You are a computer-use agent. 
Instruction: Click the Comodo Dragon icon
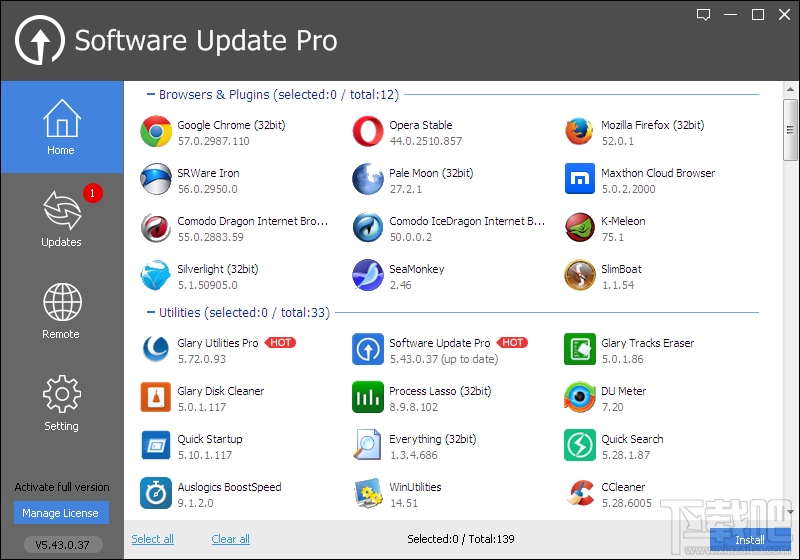(x=156, y=227)
